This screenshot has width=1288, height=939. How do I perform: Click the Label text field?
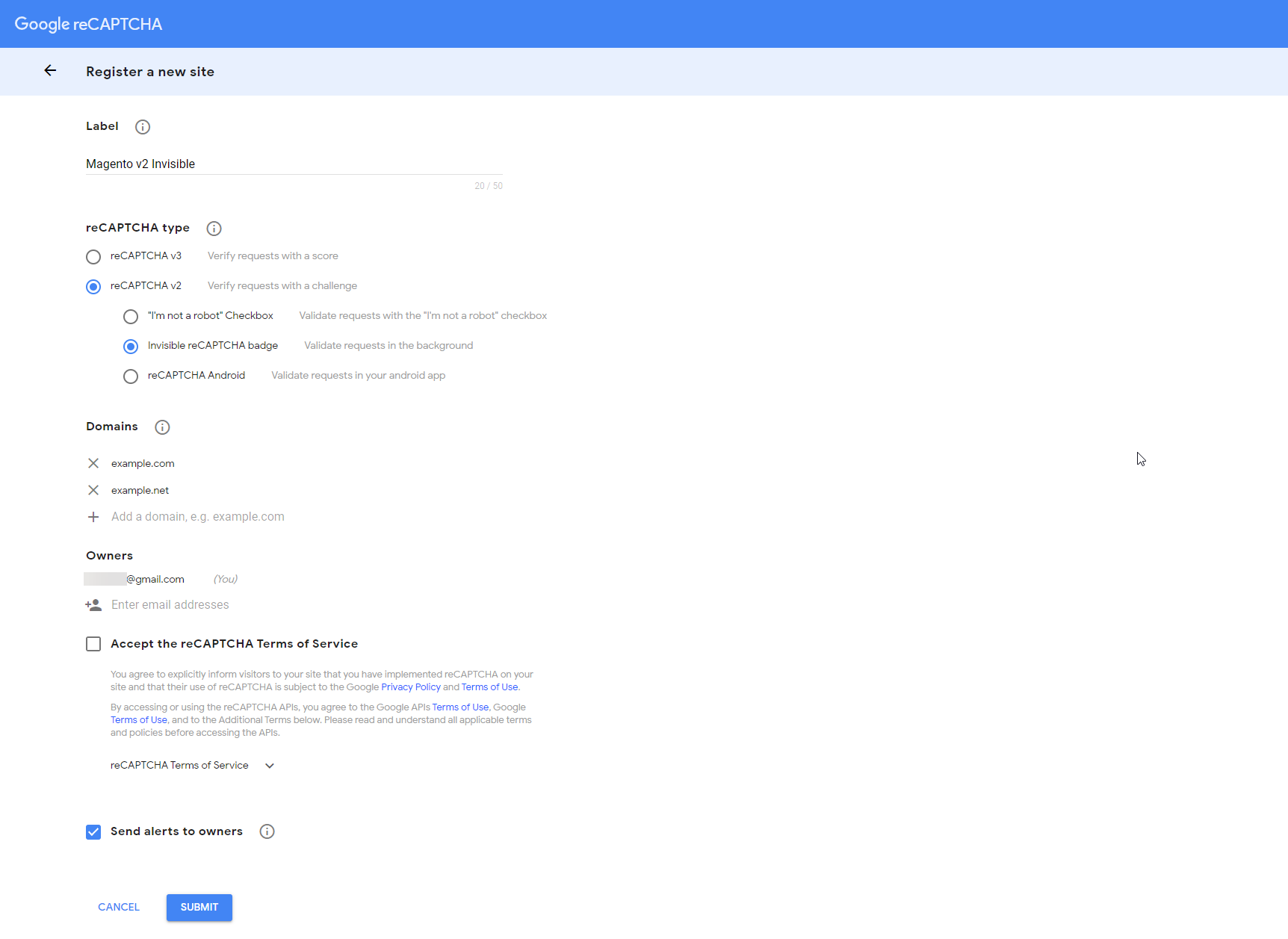click(x=294, y=164)
